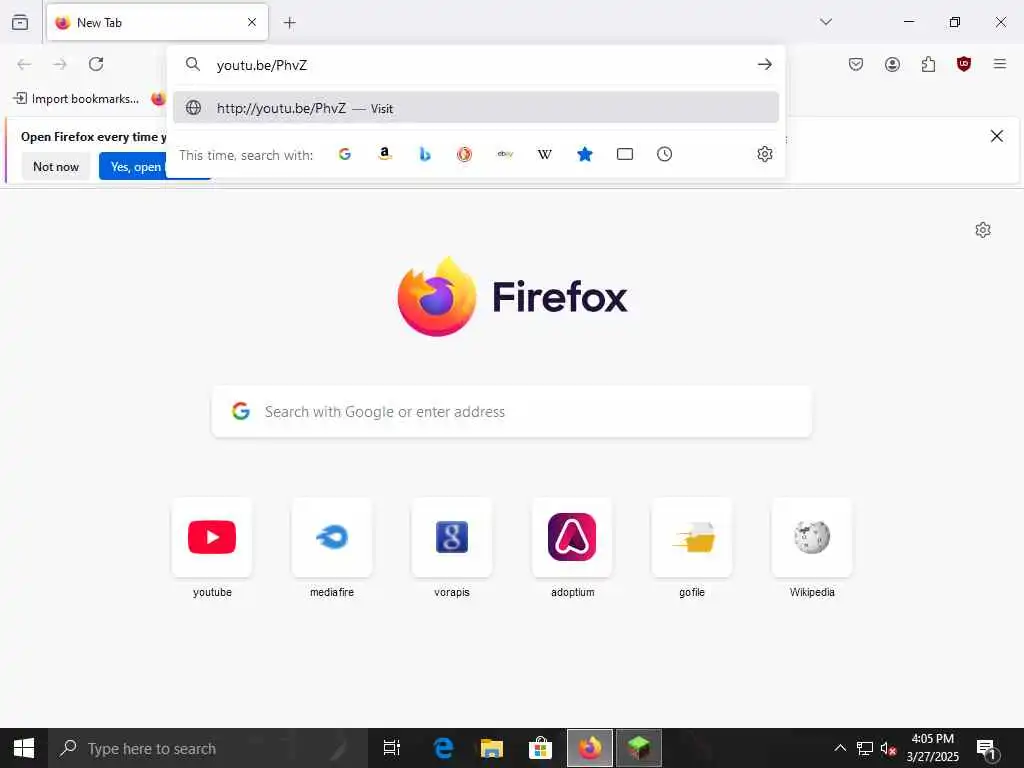Search this time with Google
This screenshot has height=768, width=1024.
click(345, 154)
